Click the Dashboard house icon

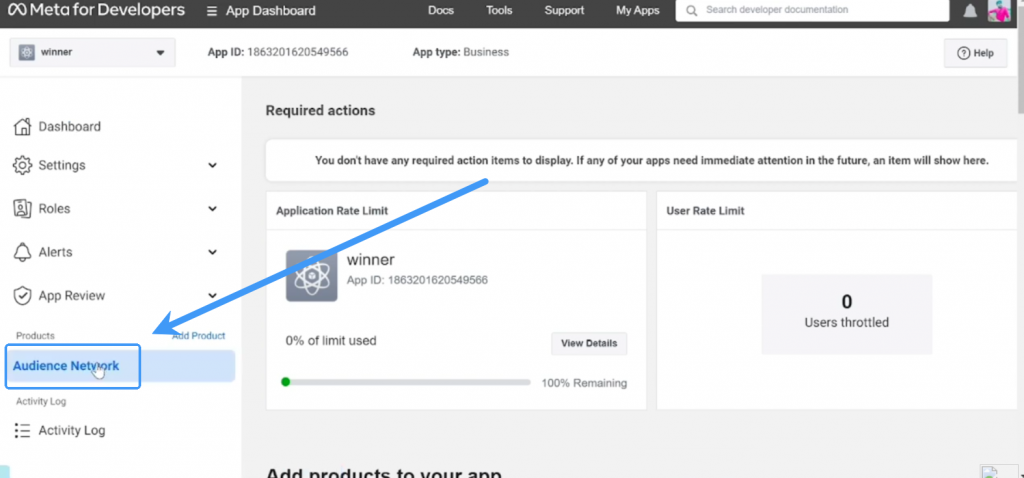point(22,127)
